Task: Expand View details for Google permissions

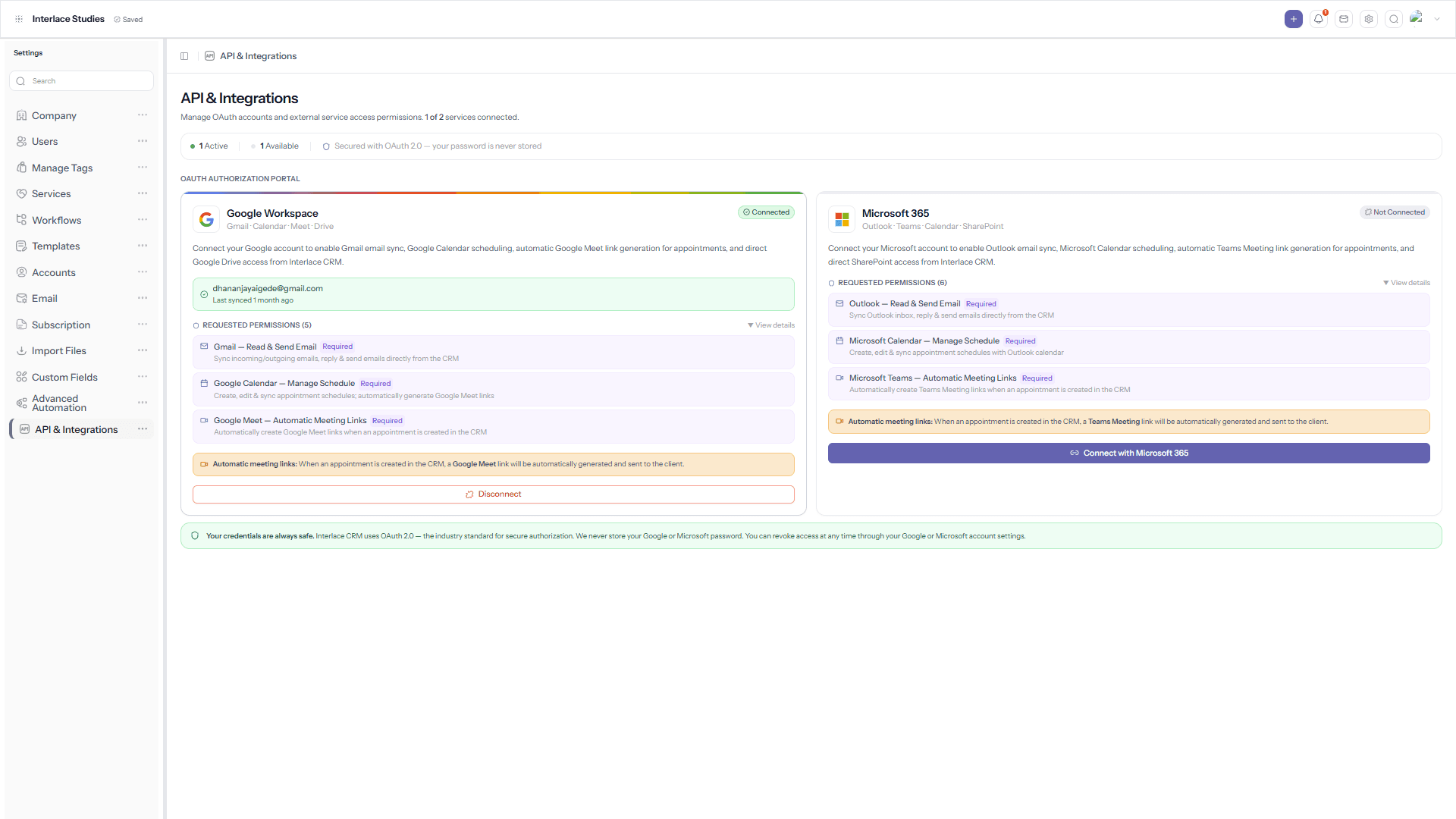Action: click(771, 325)
